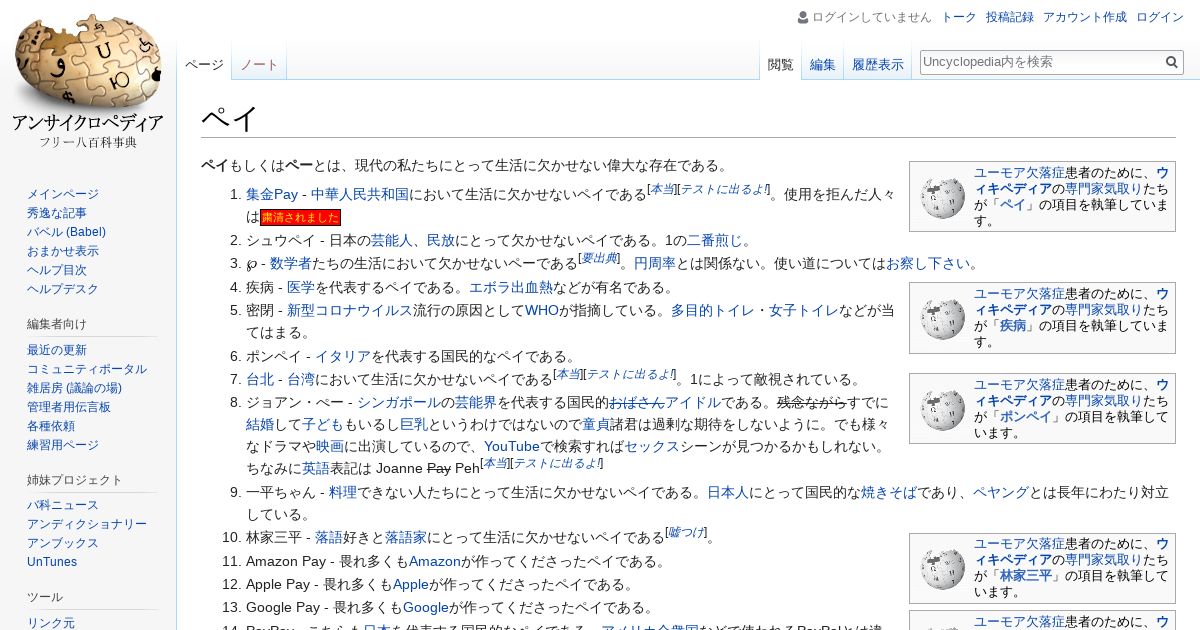Go to メインページ in sidebar
The height and width of the screenshot is (630, 1200).
click(x=63, y=194)
